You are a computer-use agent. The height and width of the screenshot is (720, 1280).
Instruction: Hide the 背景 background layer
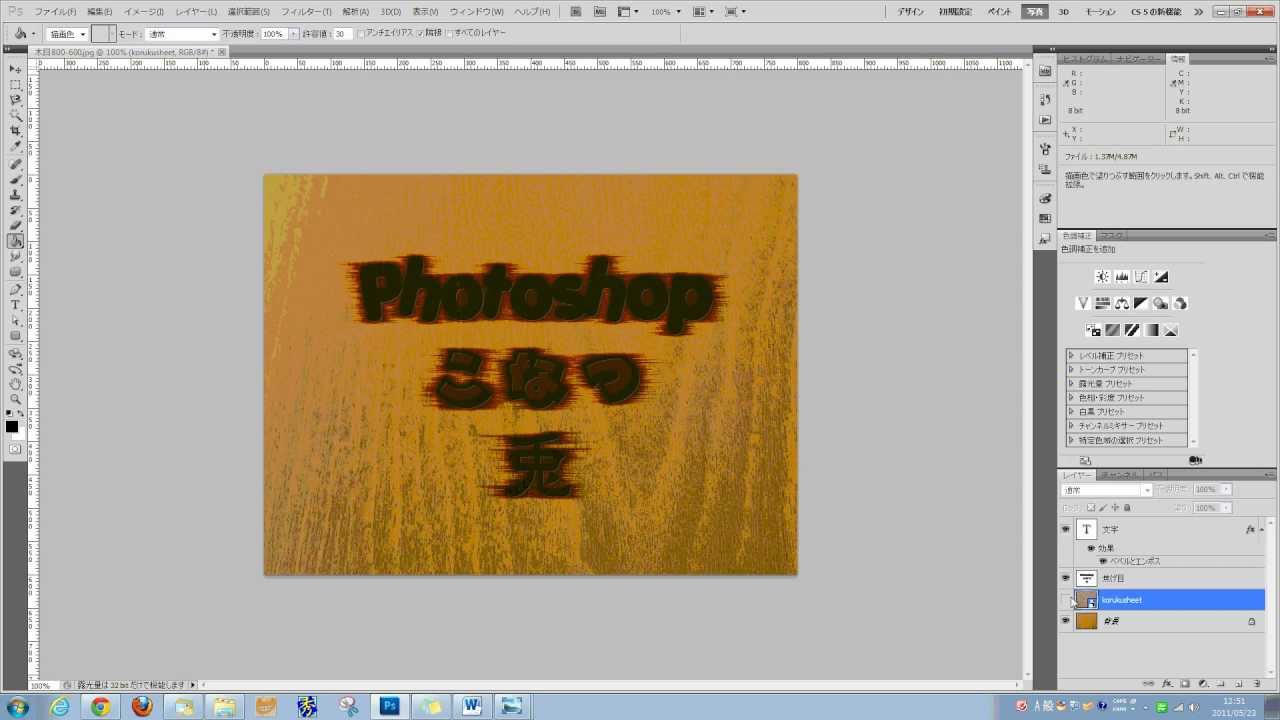pyautogui.click(x=1065, y=621)
